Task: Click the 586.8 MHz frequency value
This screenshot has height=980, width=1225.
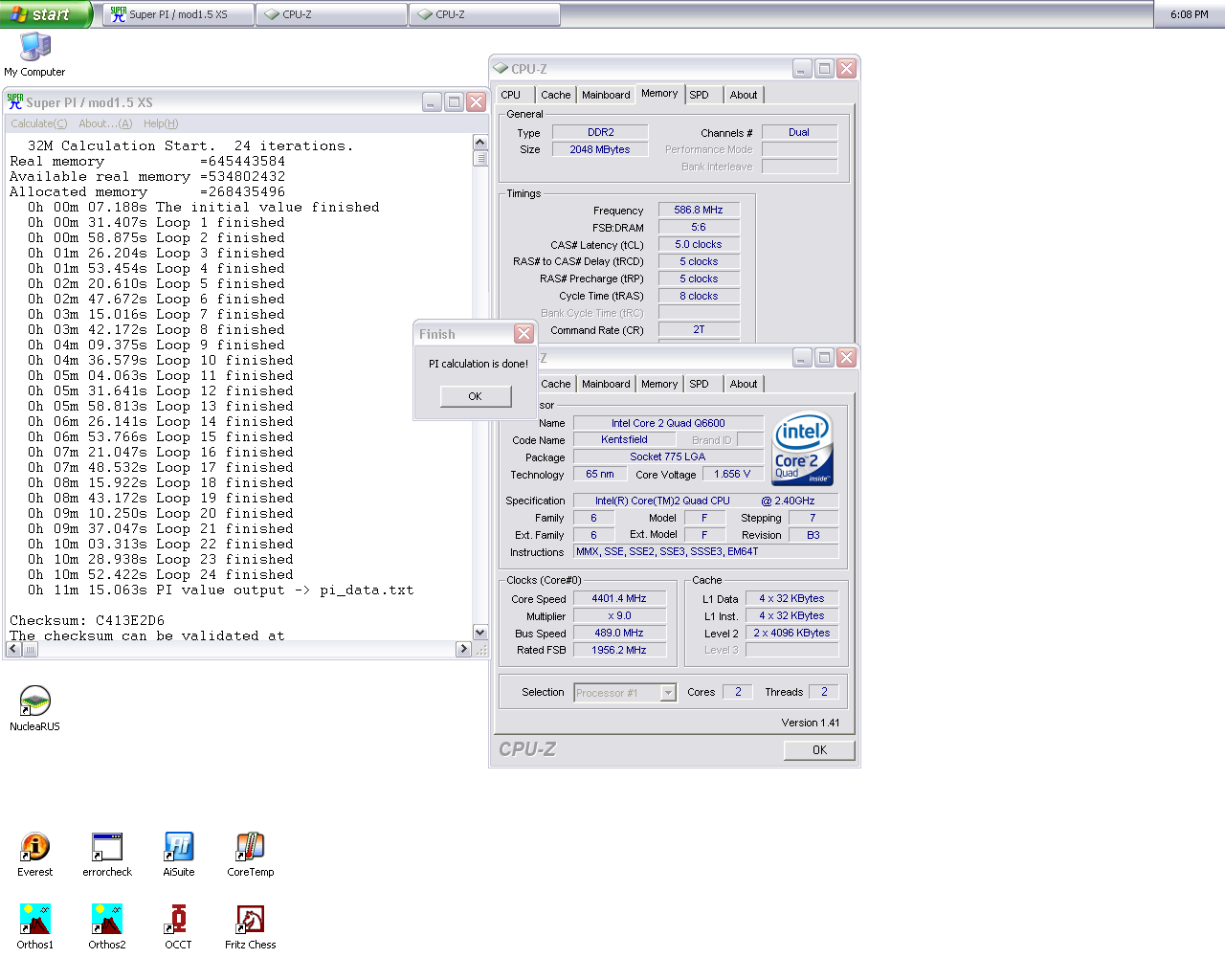Action: point(699,211)
